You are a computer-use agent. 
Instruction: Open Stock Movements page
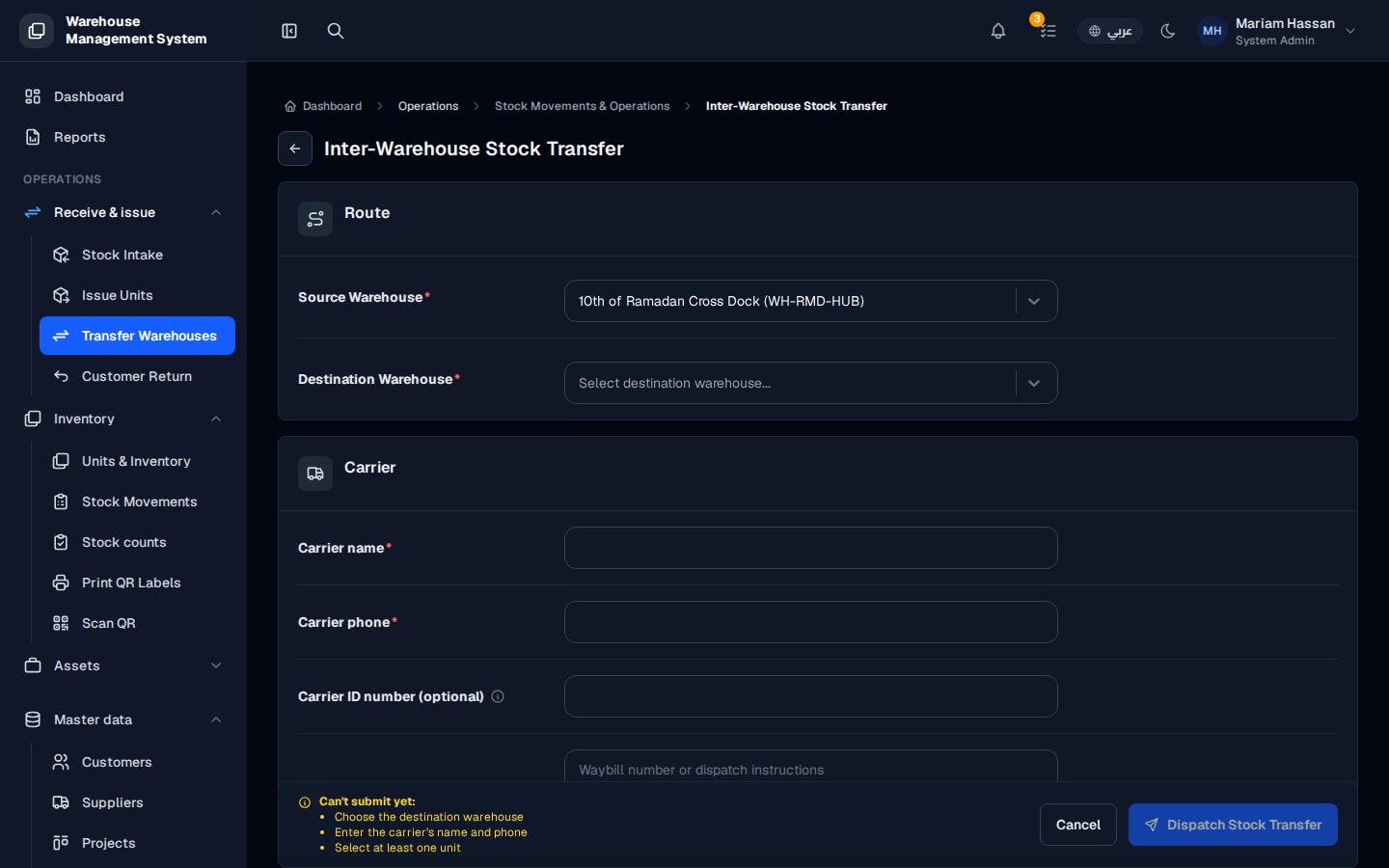pyautogui.click(x=137, y=502)
